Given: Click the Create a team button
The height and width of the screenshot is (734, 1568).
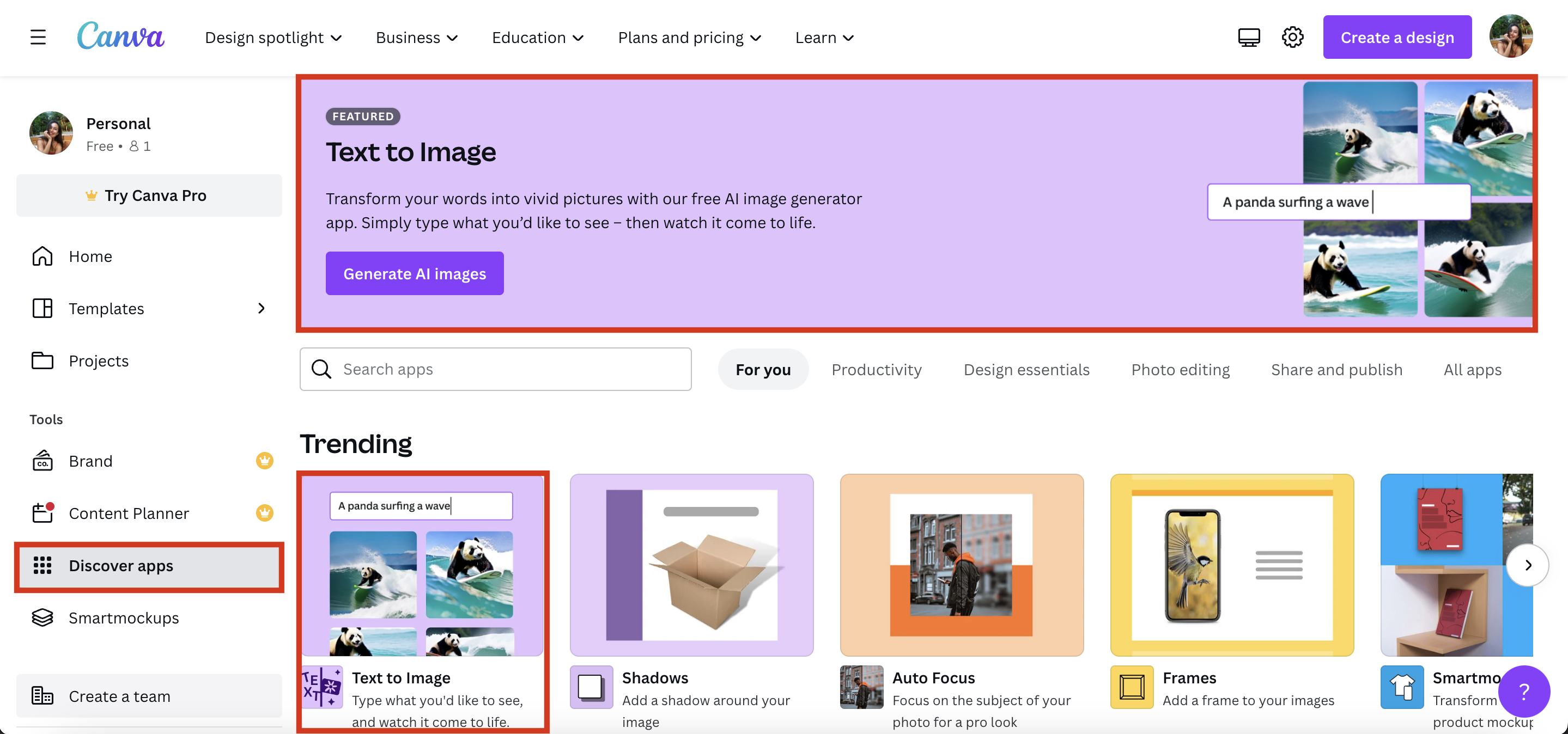Looking at the screenshot, I should 149,696.
